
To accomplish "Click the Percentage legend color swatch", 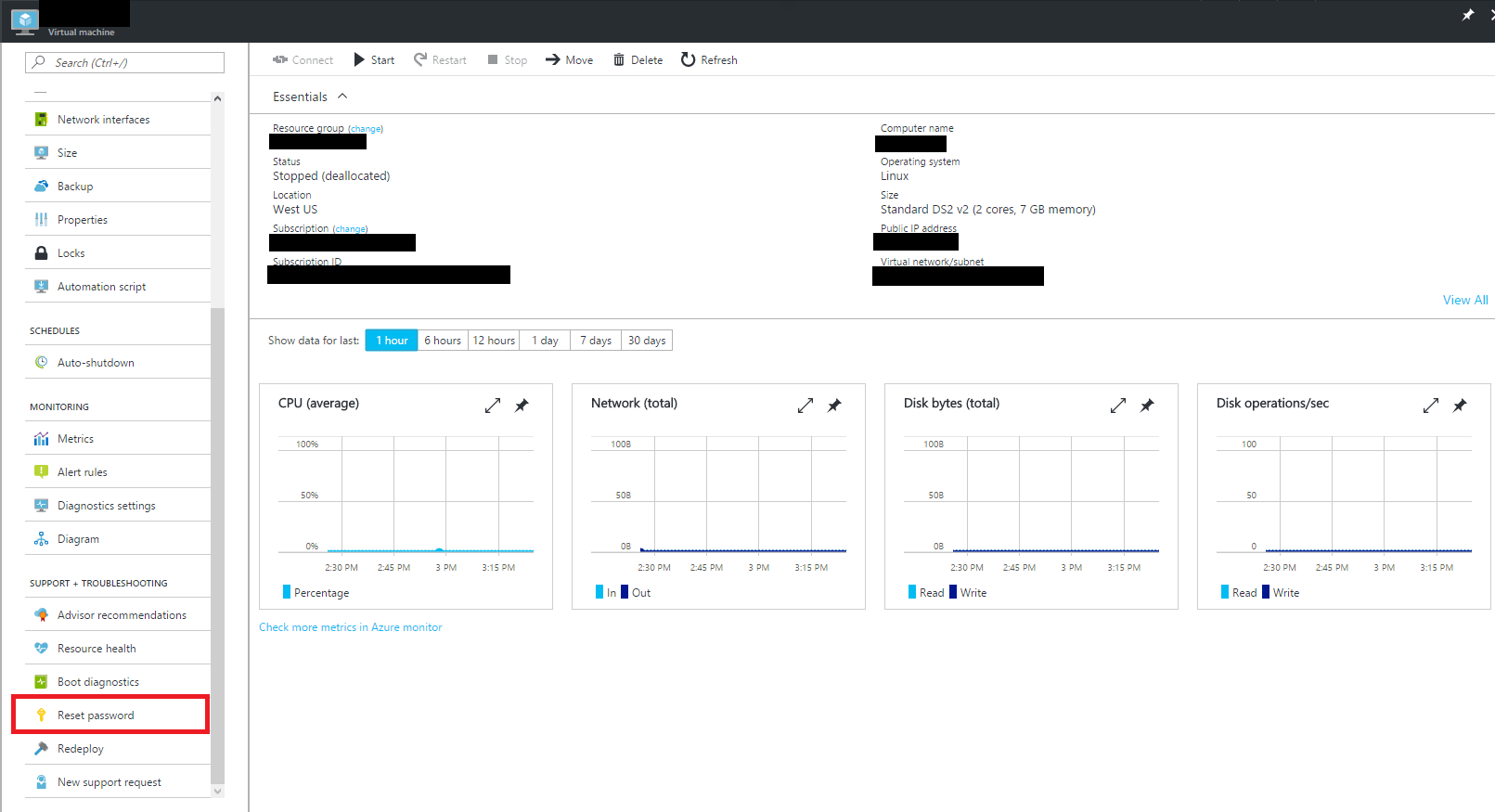I will [x=287, y=592].
